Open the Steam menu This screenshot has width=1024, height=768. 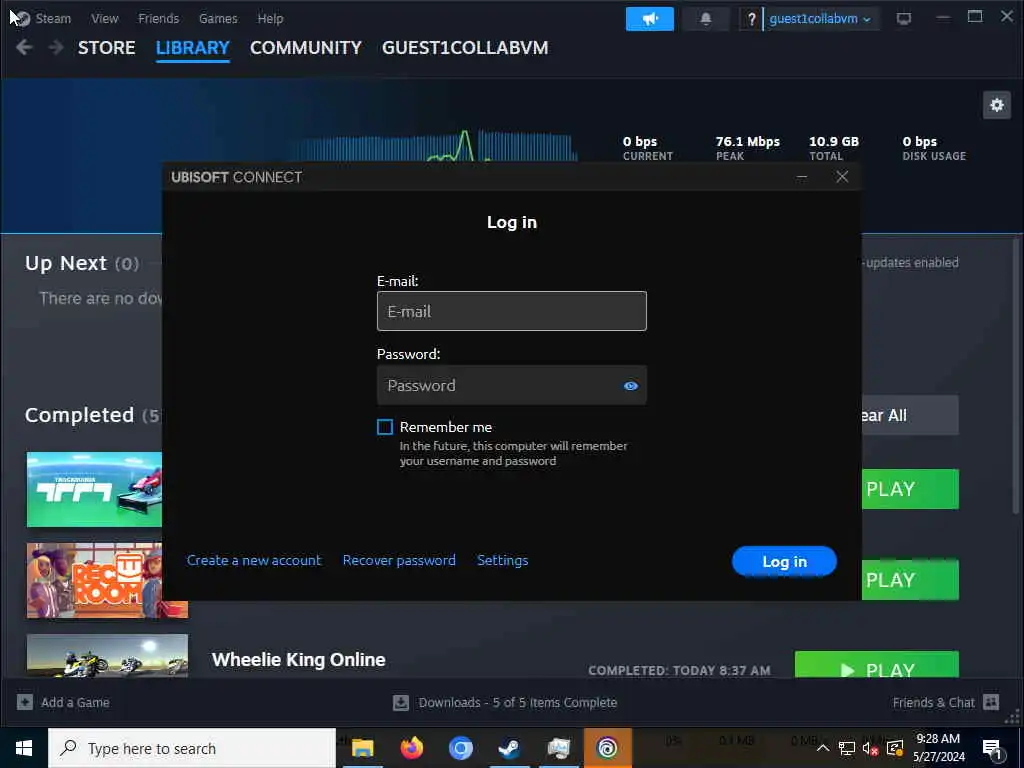[x=53, y=18]
